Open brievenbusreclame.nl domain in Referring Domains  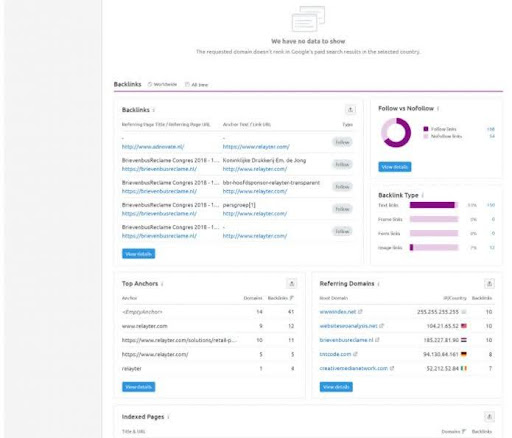coord(346,340)
